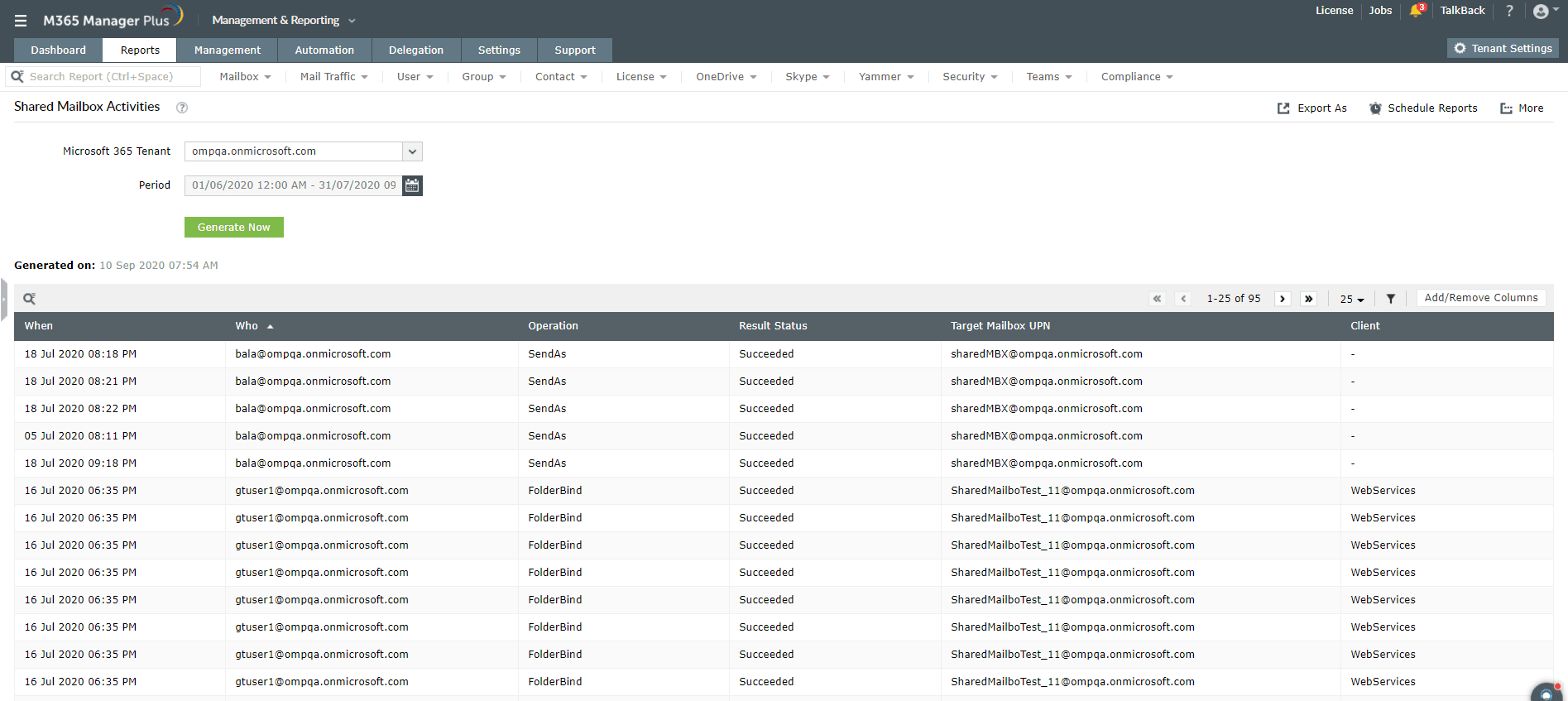Click the Period date range field

click(293, 185)
